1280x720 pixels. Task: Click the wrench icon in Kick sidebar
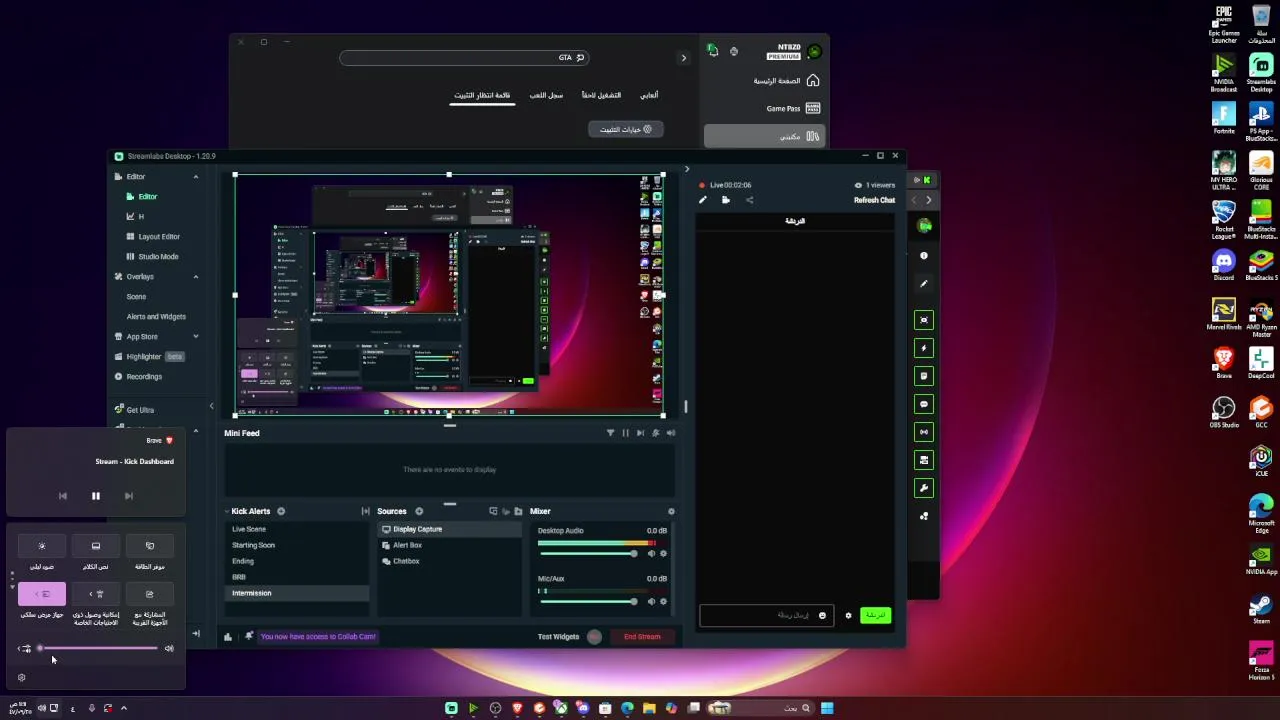[x=924, y=488]
